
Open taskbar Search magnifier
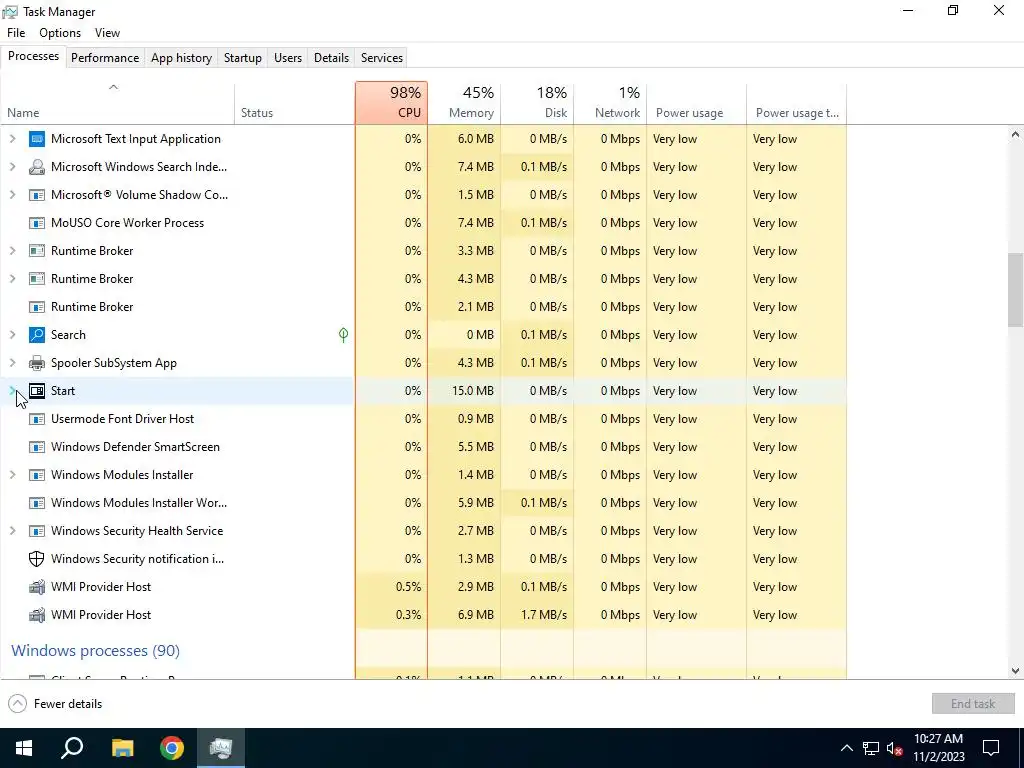72,748
